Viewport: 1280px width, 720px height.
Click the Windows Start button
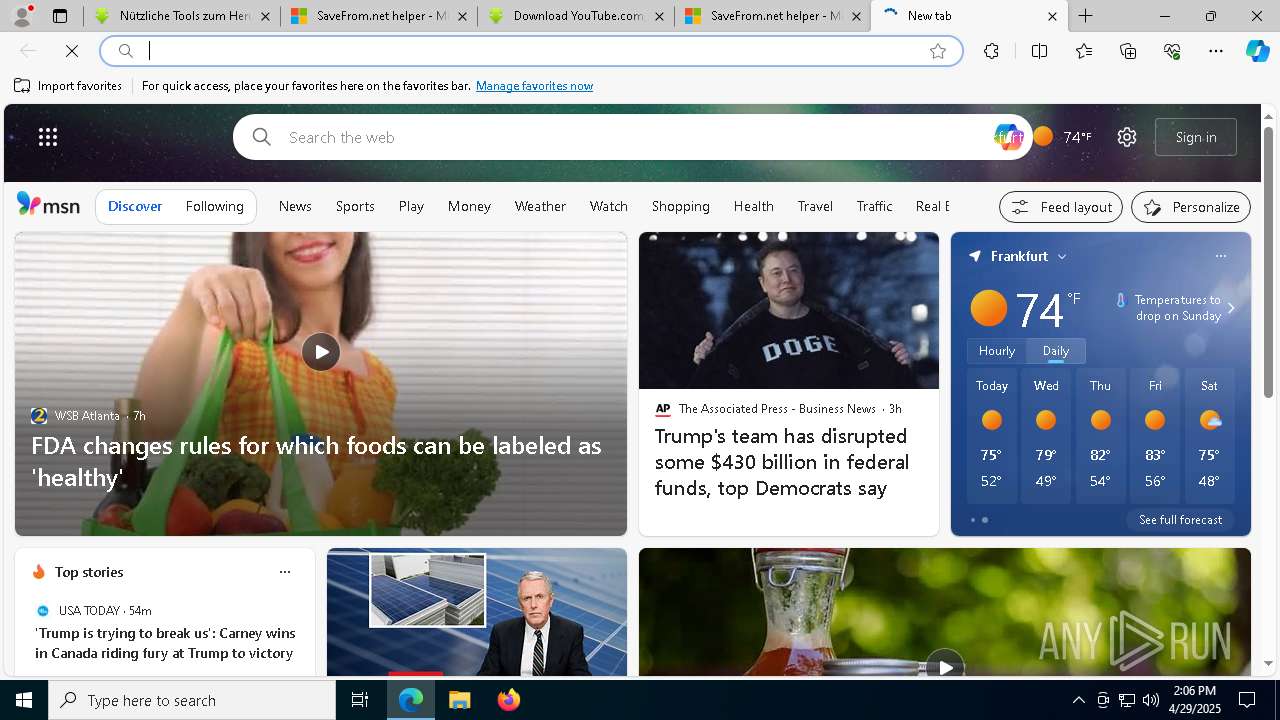[24, 700]
